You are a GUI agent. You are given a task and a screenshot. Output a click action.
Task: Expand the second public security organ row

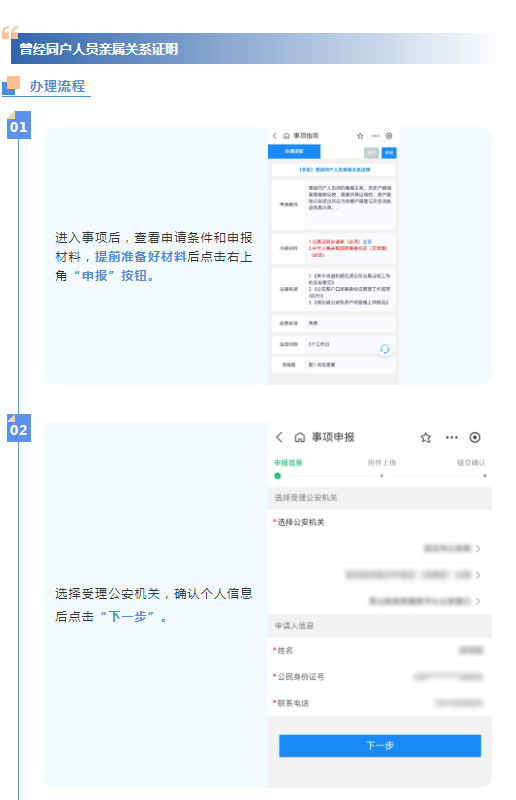tap(380, 575)
